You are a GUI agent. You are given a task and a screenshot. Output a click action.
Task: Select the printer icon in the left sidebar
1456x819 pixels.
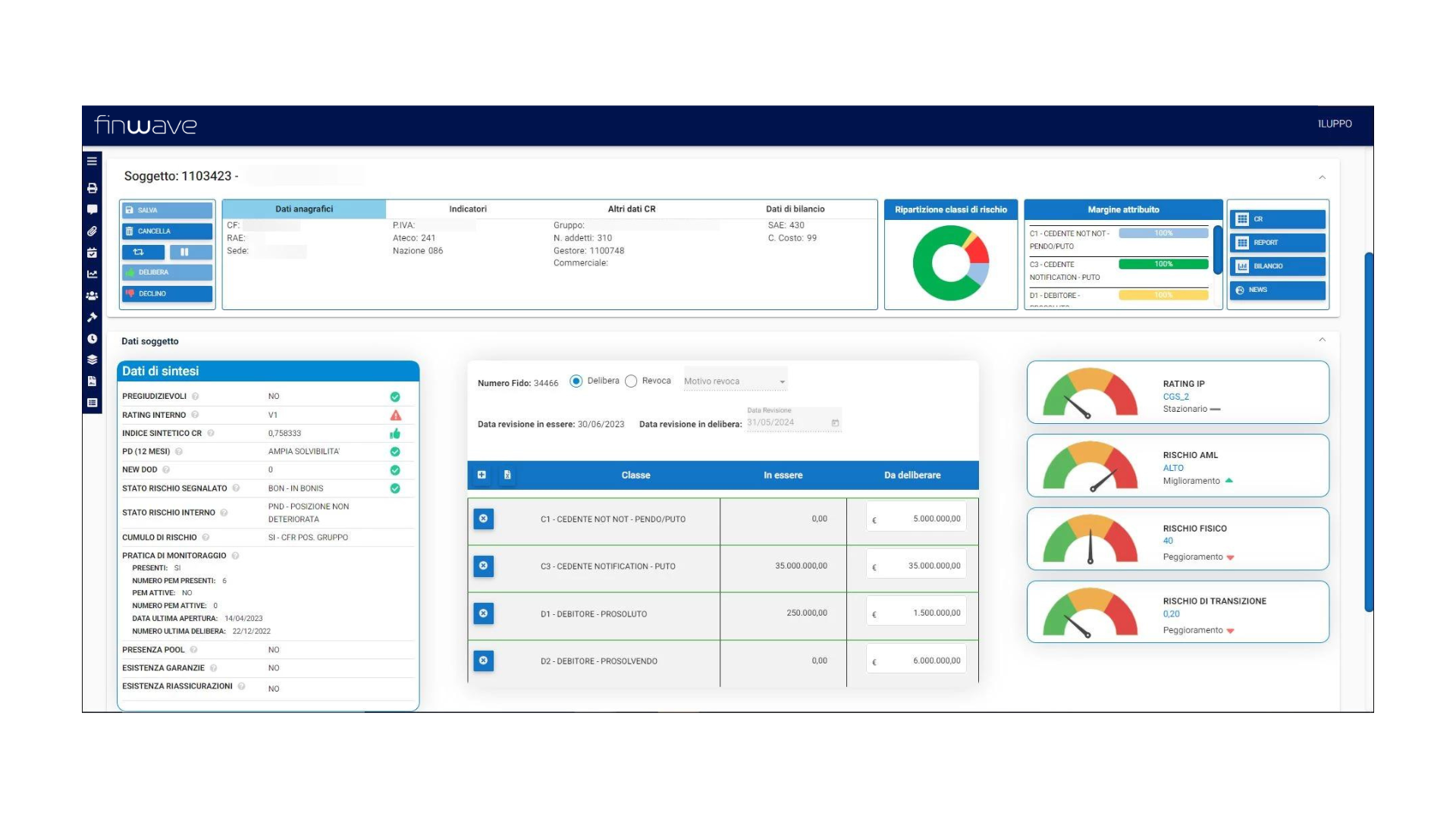coord(93,189)
